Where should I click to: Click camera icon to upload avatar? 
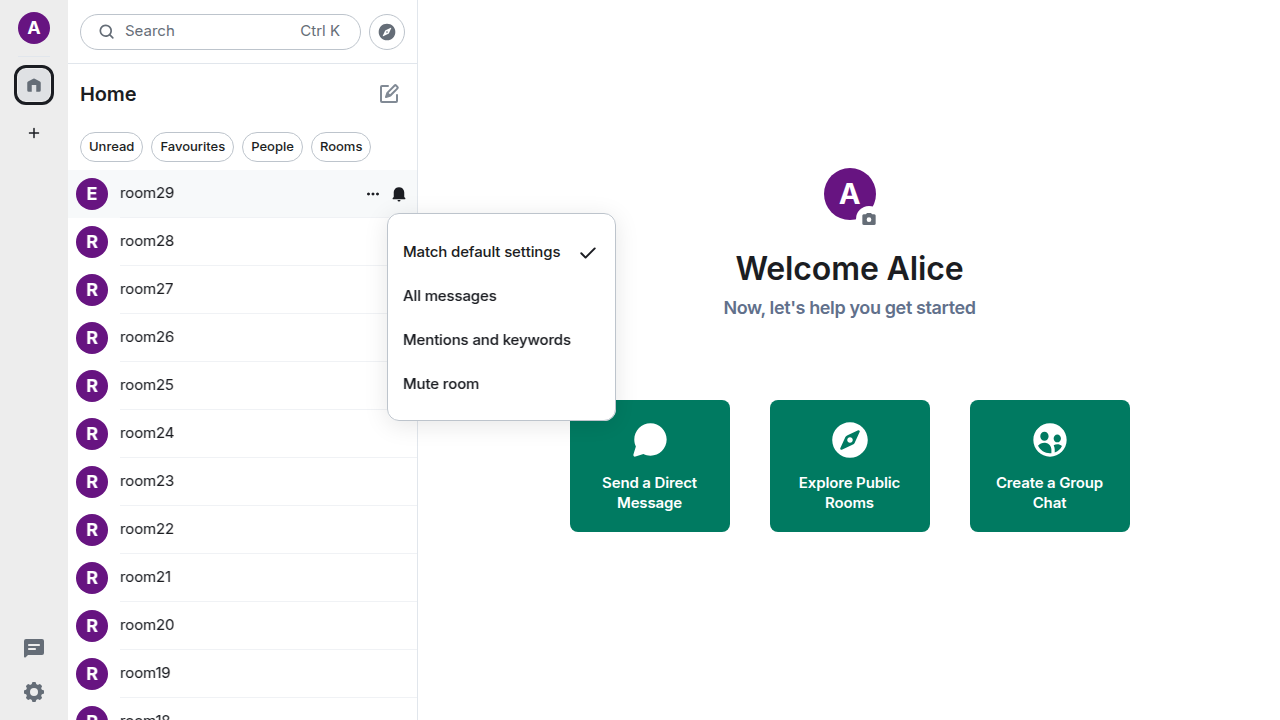[x=869, y=219]
